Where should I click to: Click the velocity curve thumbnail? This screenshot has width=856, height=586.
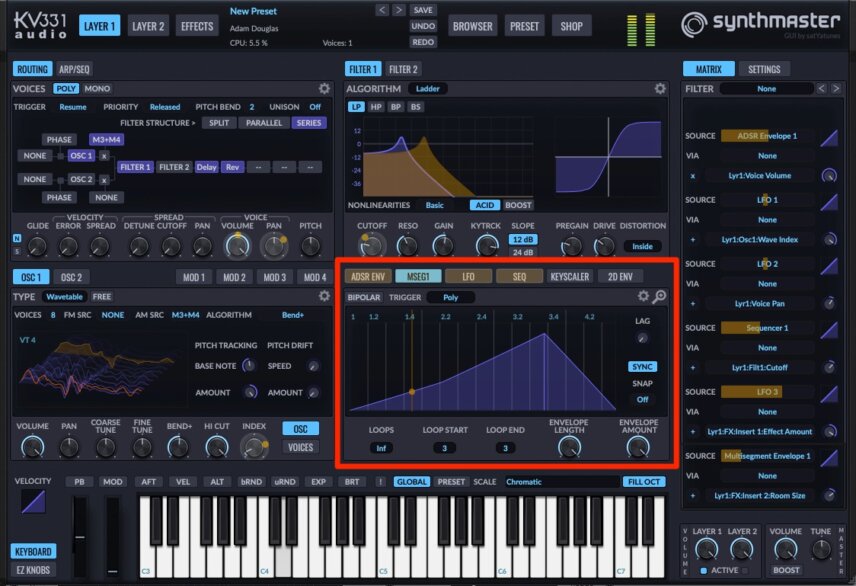coord(33,501)
